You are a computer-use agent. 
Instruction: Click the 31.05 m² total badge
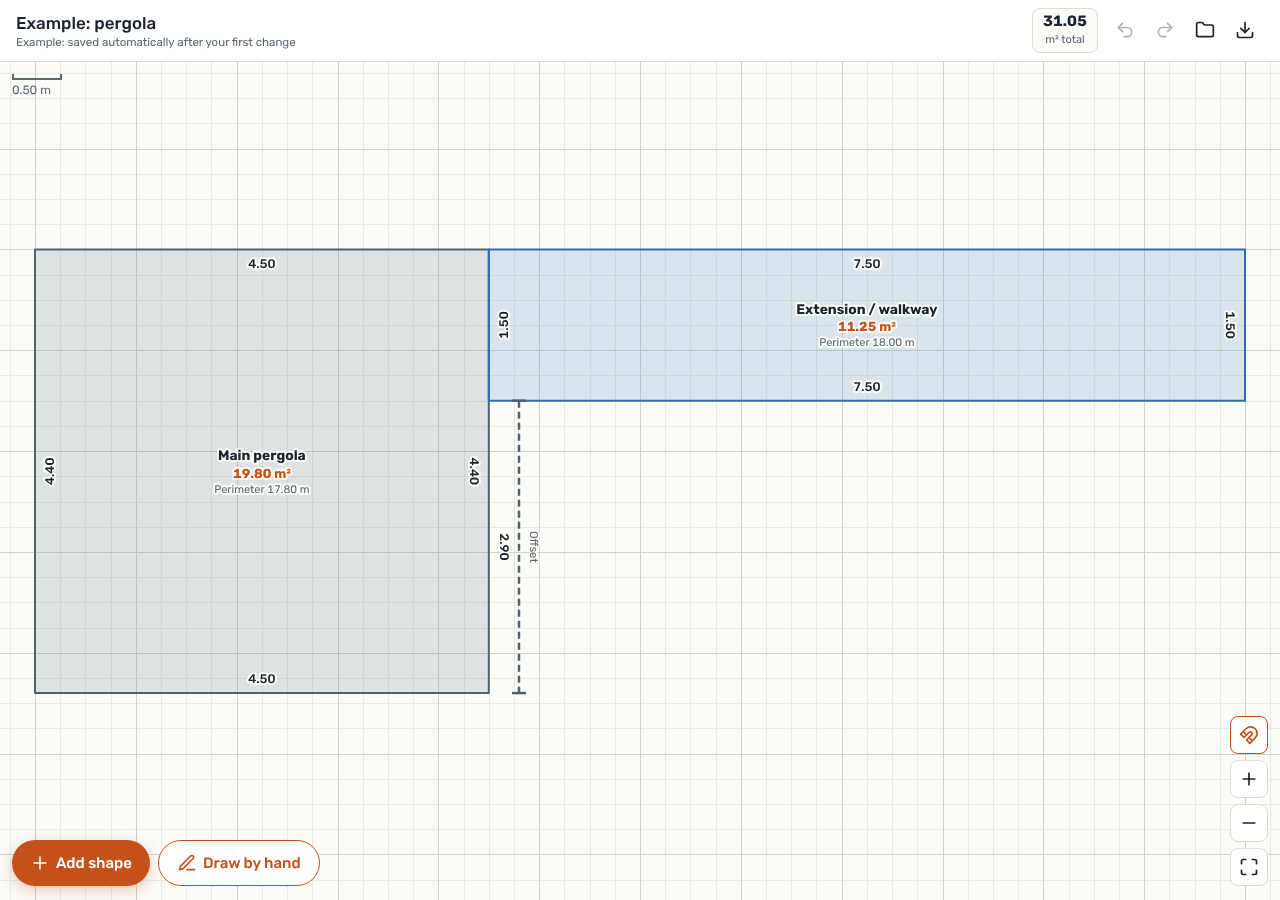pos(1065,30)
